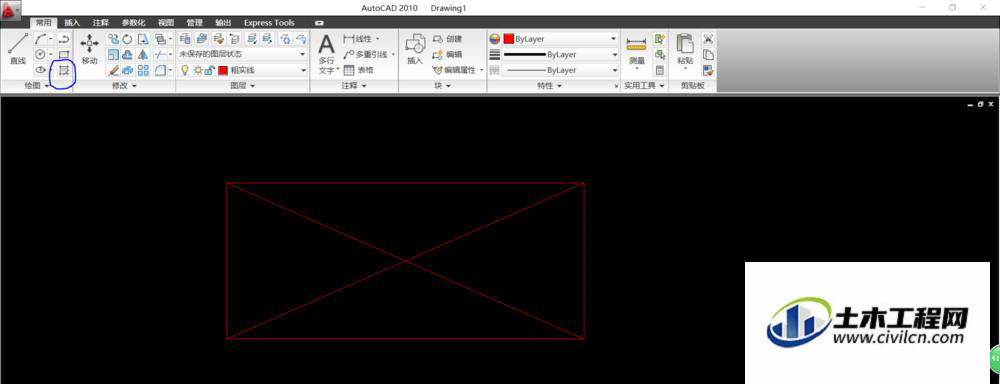Start the Multiline Text (多行文字) tool

pos(327,54)
